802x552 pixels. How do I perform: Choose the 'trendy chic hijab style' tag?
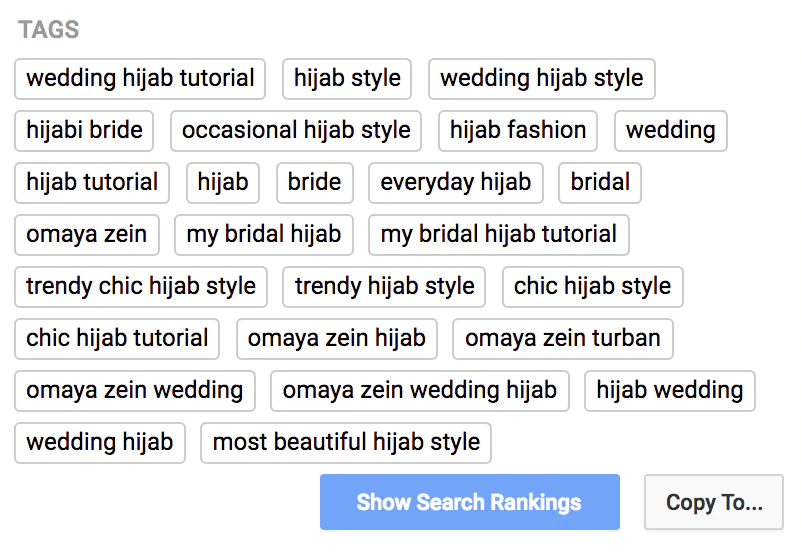click(x=141, y=287)
